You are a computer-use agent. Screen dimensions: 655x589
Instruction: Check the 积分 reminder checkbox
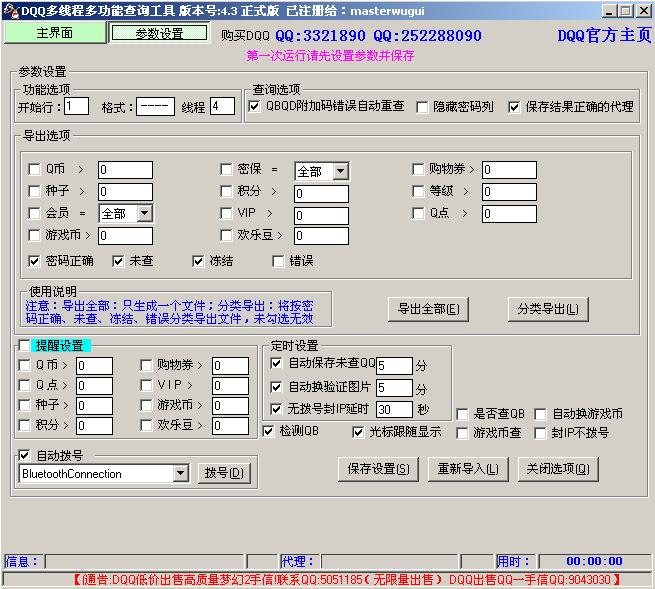pos(25,425)
